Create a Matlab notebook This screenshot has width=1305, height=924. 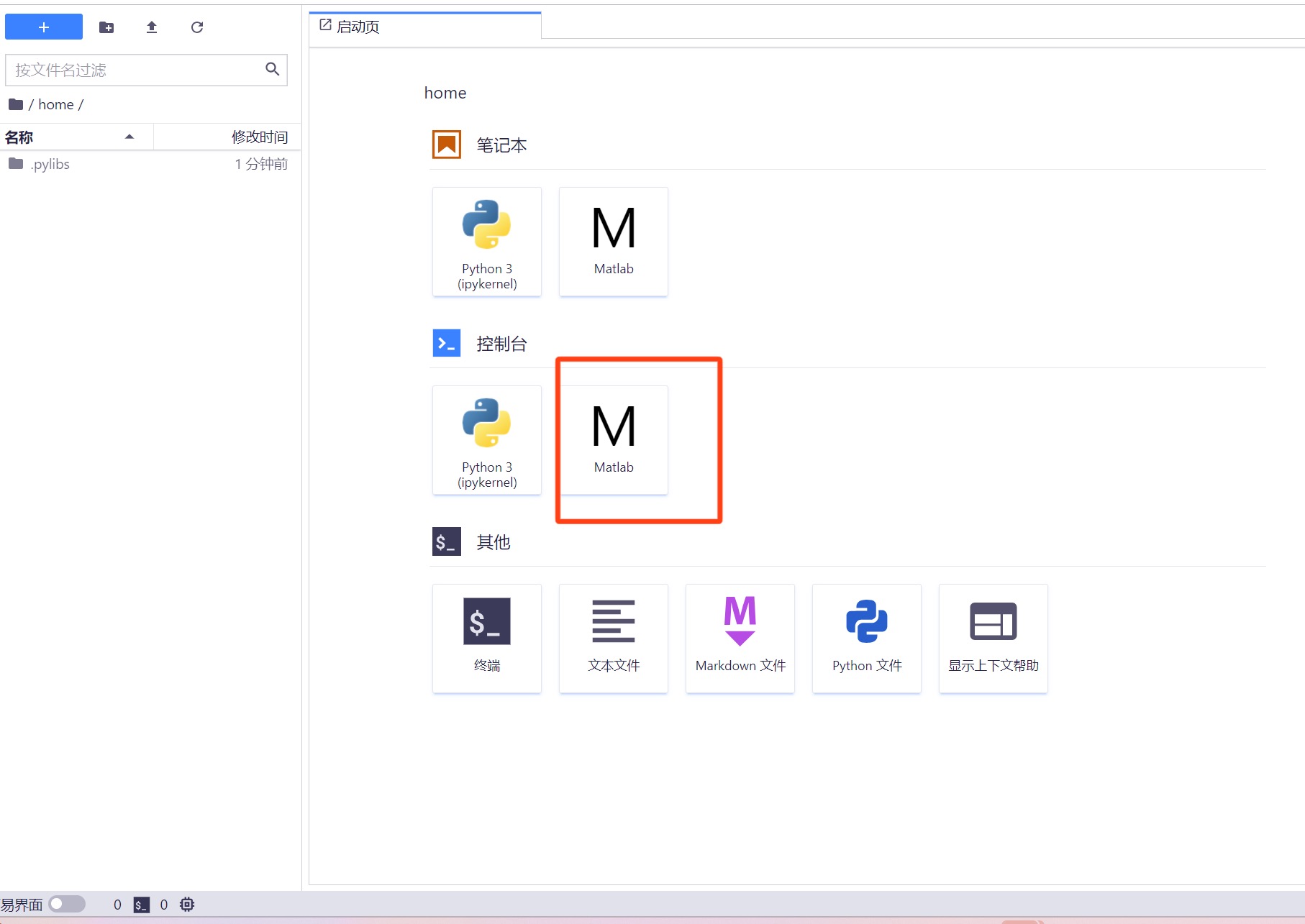click(614, 242)
